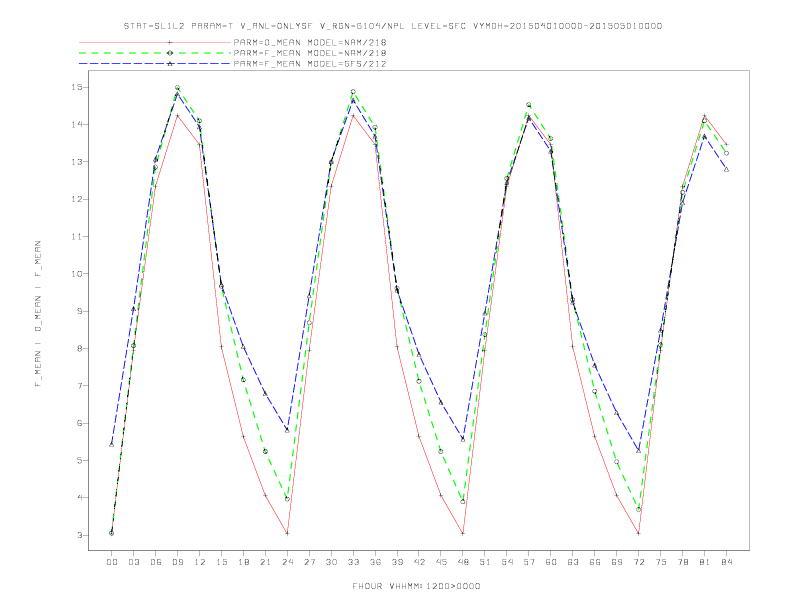
Task: Click y-axis tick label 12
Action: tap(77, 199)
